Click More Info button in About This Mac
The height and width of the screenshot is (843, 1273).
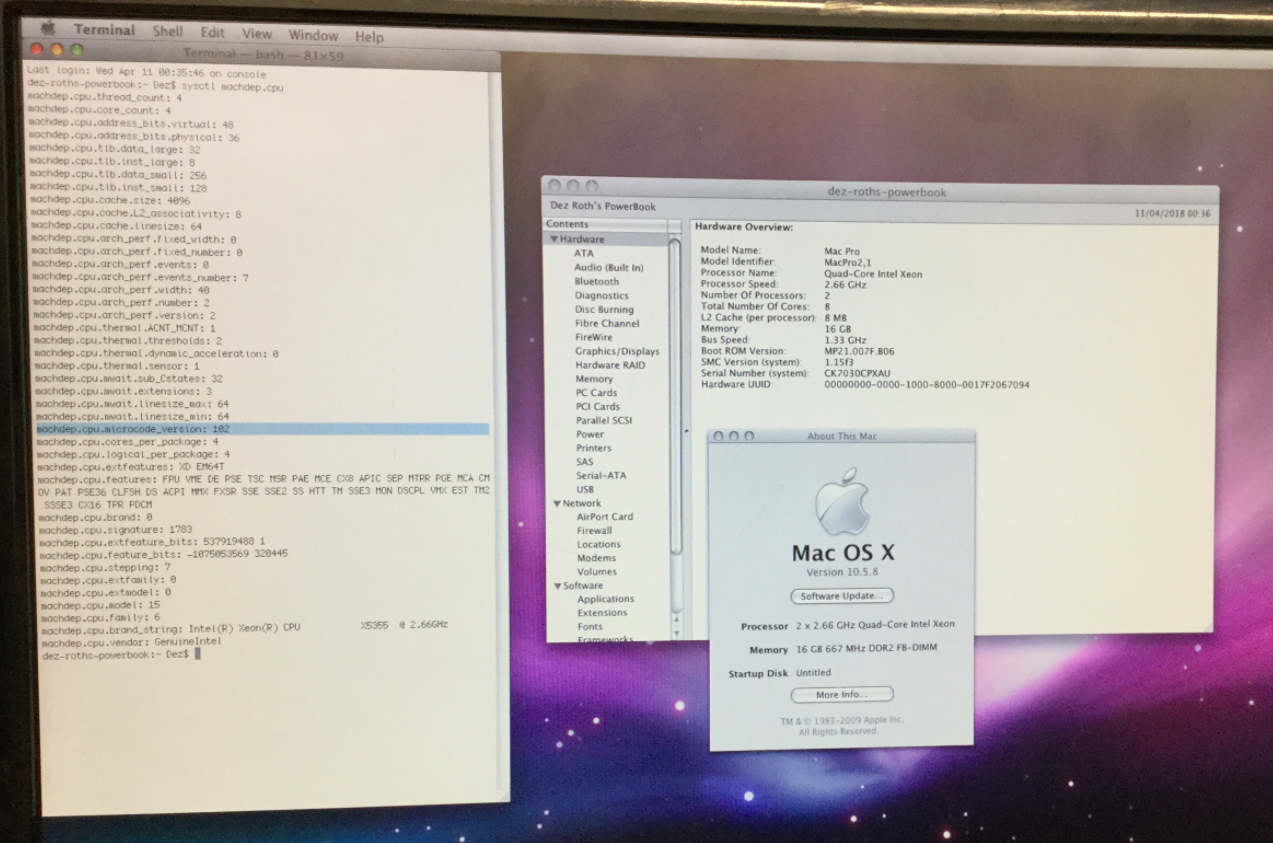[x=841, y=694]
